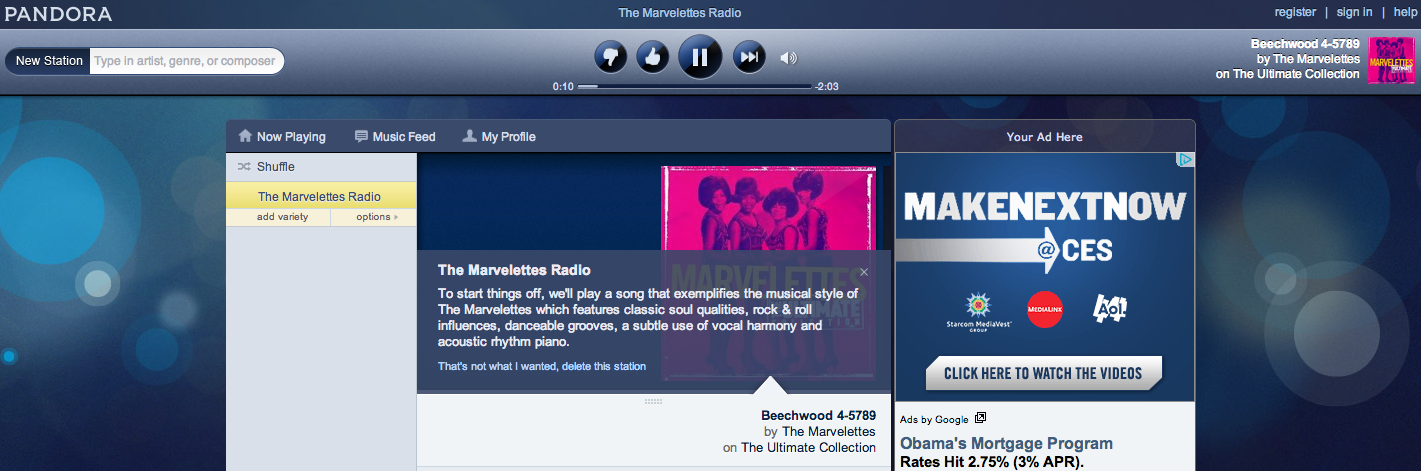Expand the station options menu
This screenshot has width=1421, height=471.
(x=376, y=217)
